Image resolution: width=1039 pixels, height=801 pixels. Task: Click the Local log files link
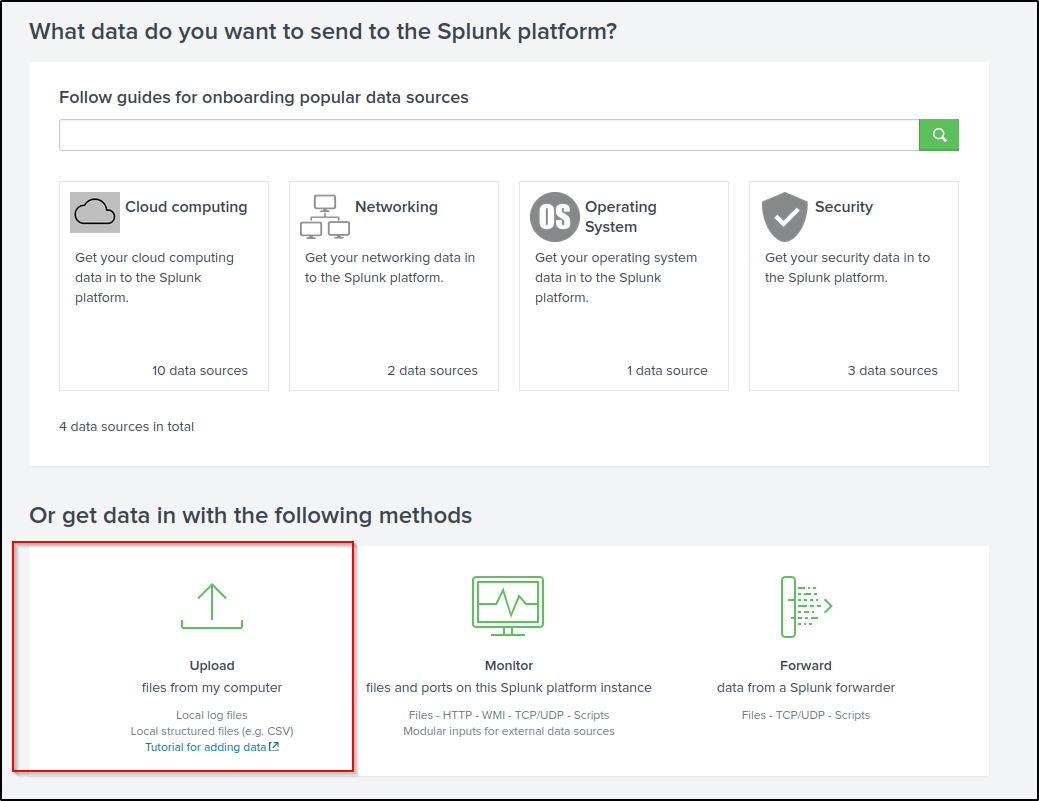(x=211, y=714)
